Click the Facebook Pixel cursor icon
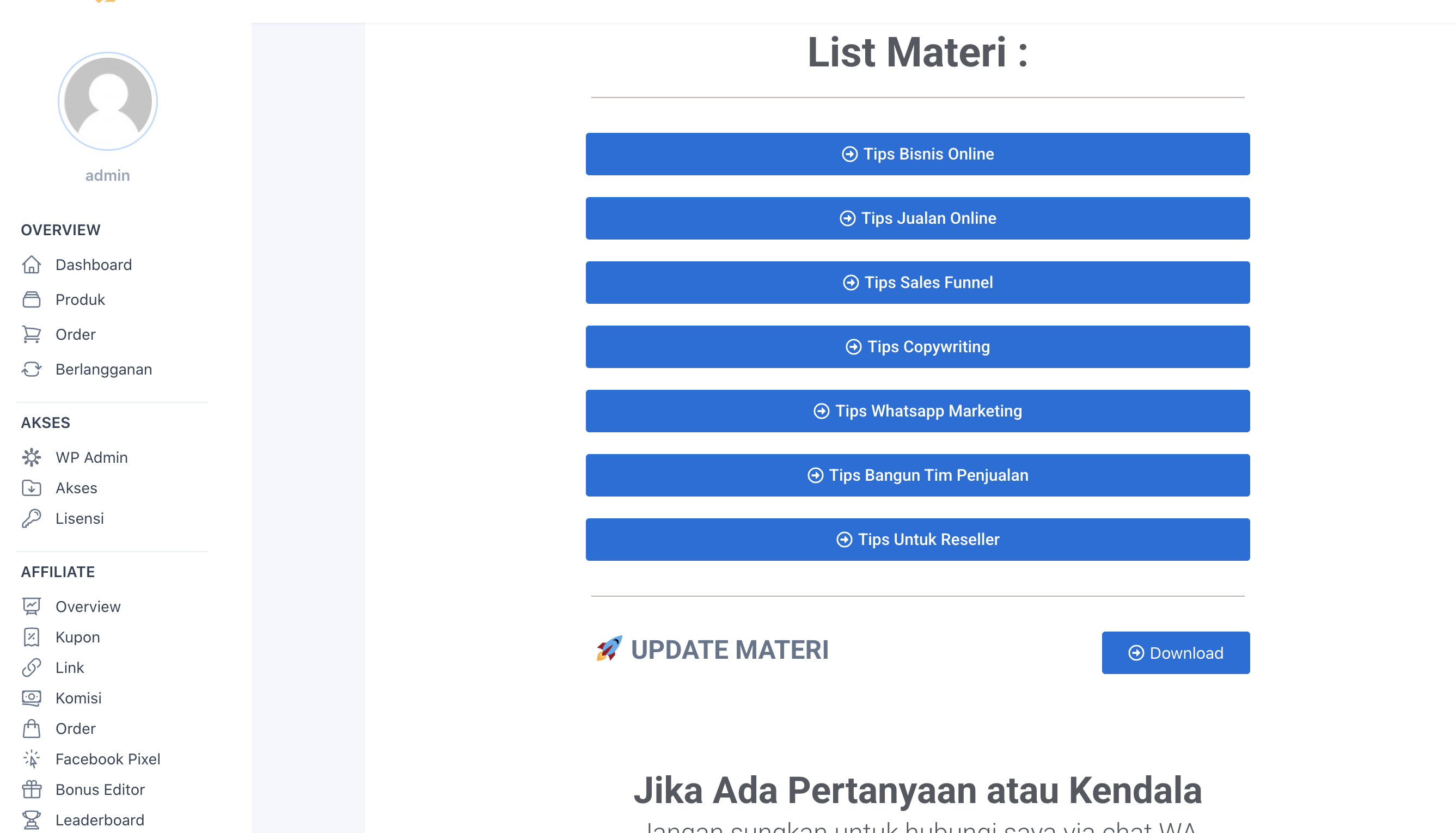Image resolution: width=1456 pixels, height=833 pixels. pyautogui.click(x=32, y=759)
